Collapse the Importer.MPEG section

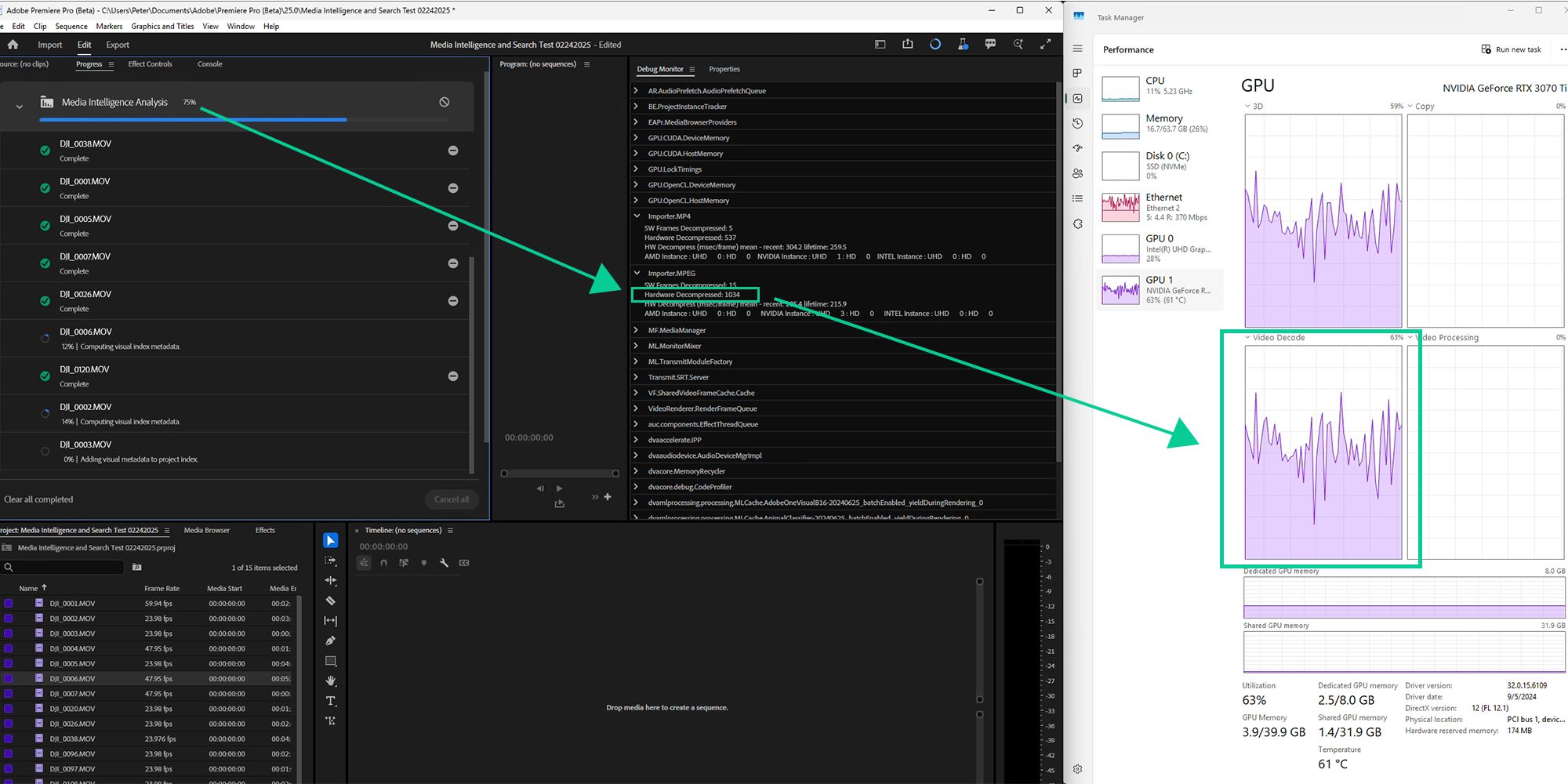(x=637, y=273)
